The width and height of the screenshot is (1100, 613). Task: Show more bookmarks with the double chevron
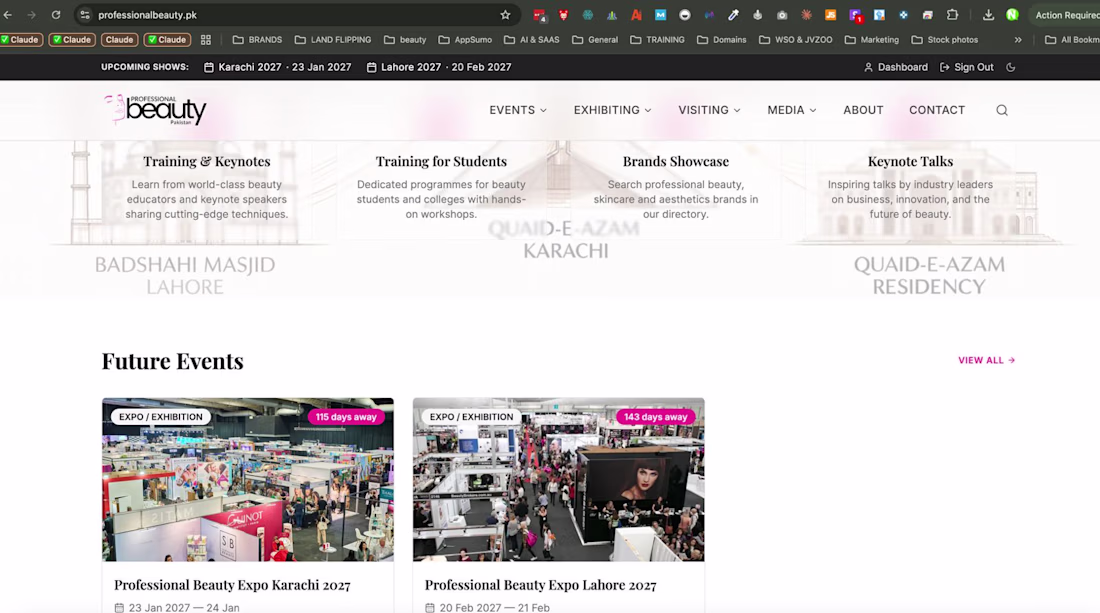pyautogui.click(x=1018, y=40)
